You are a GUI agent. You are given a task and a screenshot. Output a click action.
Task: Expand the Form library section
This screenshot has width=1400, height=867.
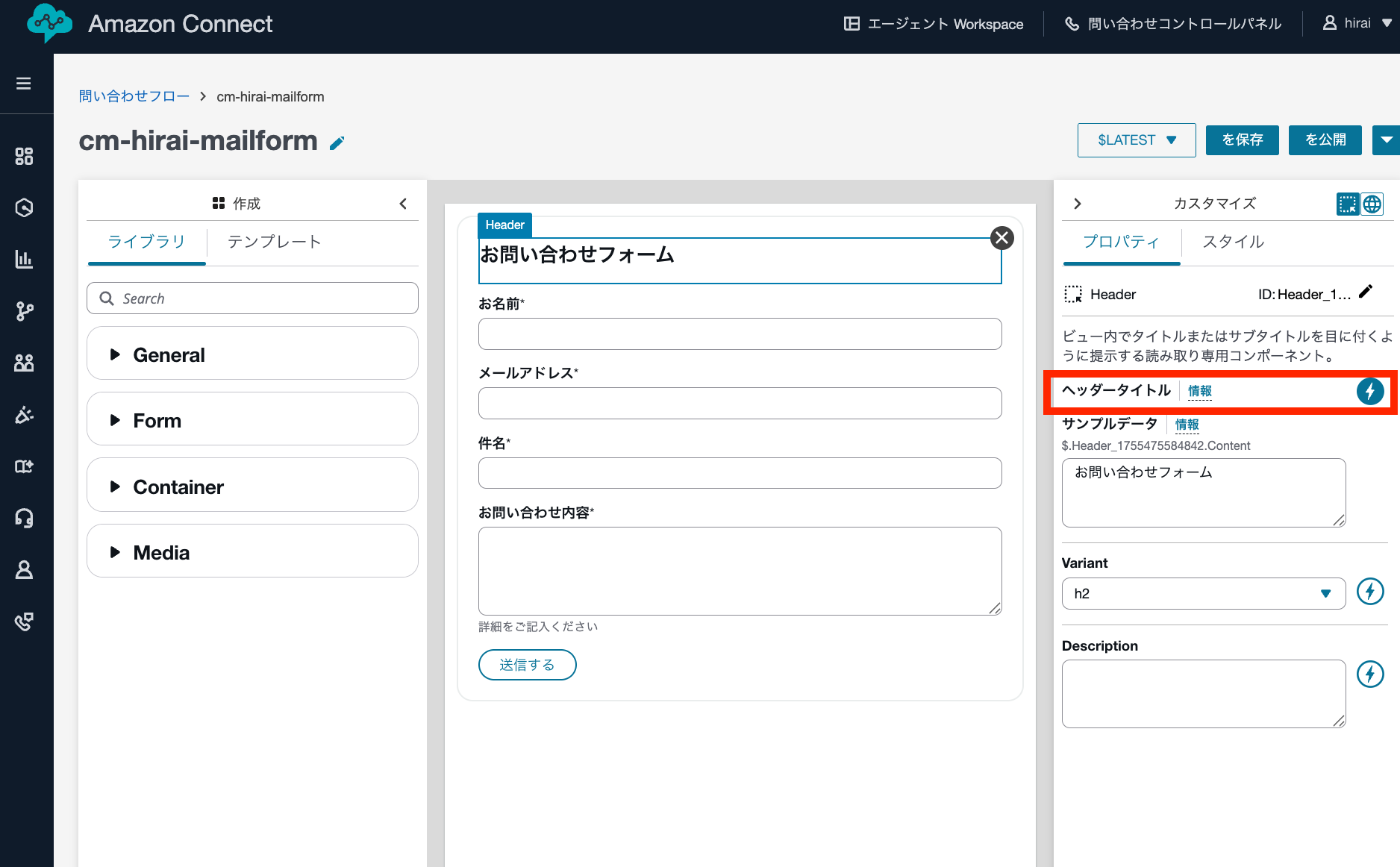tap(252, 419)
